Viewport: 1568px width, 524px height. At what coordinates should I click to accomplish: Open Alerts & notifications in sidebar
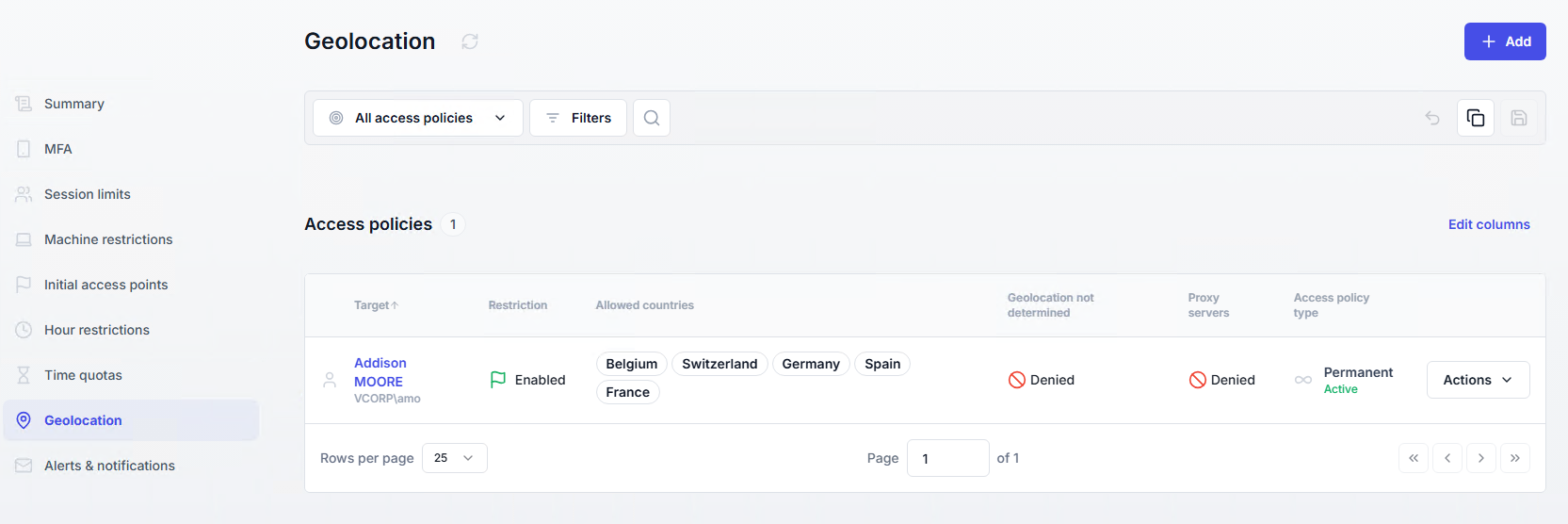[109, 466]
